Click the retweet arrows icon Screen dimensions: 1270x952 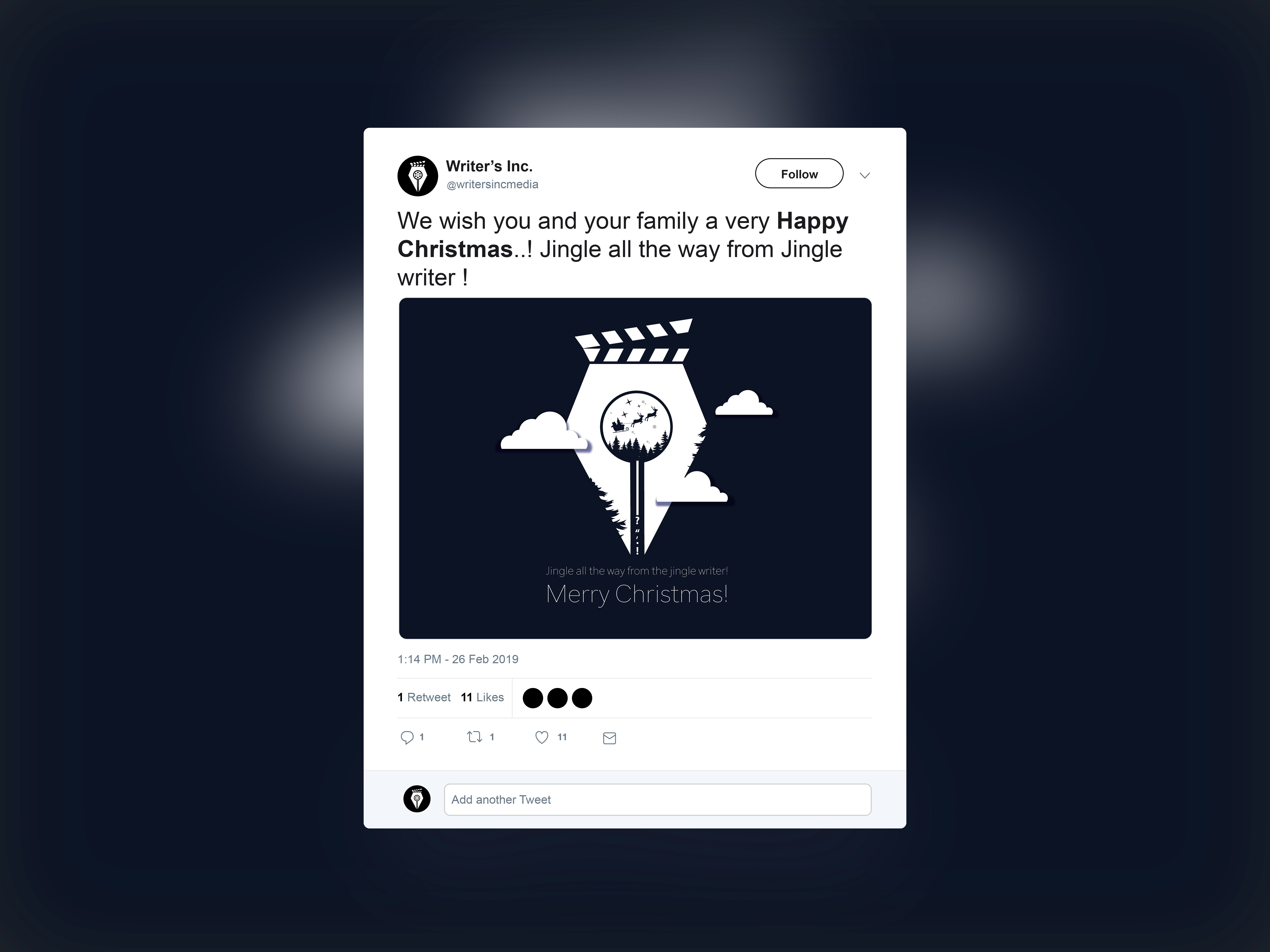[474, 737]
